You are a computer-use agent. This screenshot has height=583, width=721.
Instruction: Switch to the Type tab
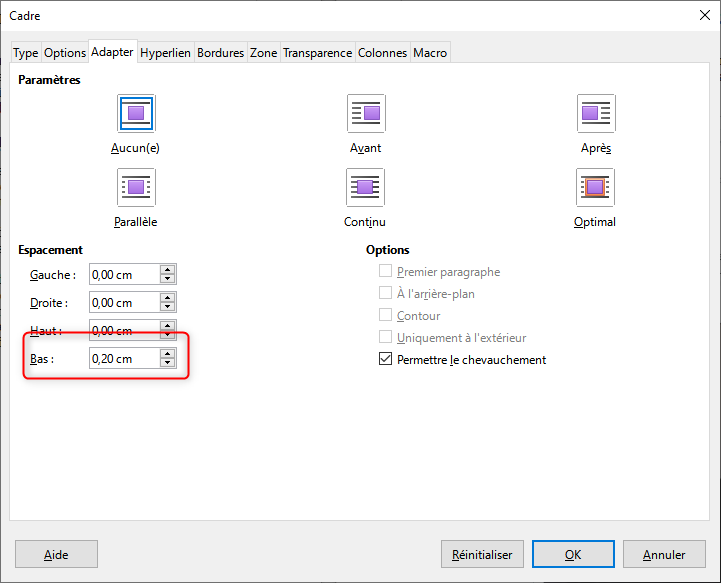(x=26, y=53)
